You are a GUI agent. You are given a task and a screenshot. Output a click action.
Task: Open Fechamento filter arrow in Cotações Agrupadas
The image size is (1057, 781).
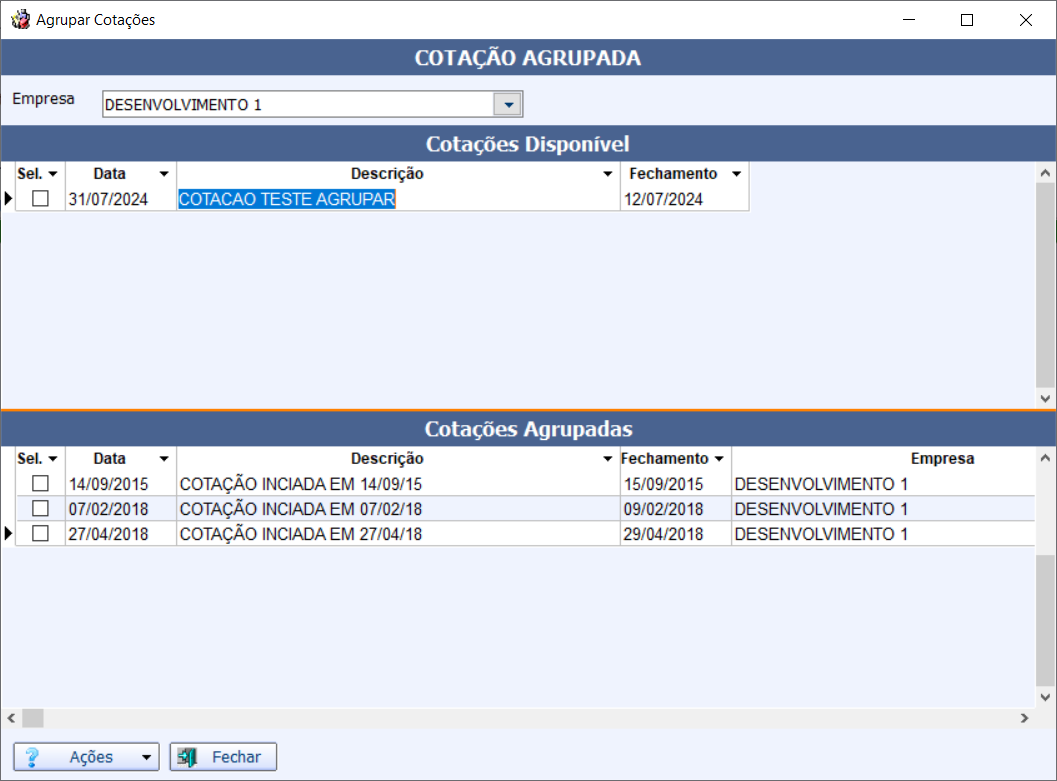pyautogui.click(x=718, y=459)
